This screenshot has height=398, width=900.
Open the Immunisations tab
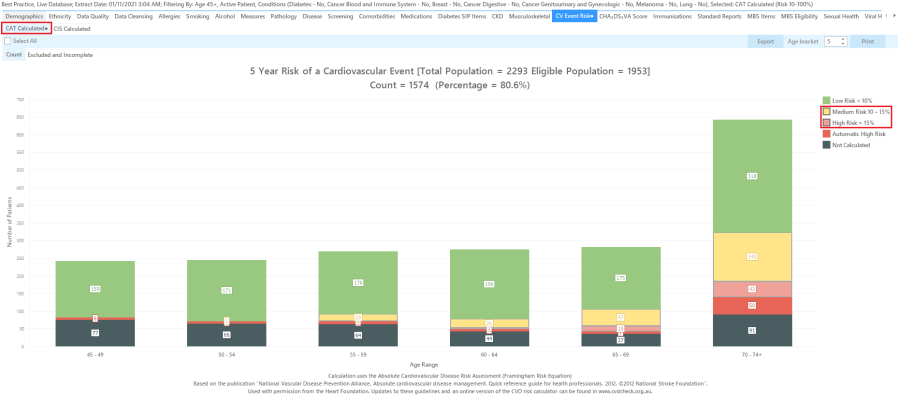(x=672, y=17)
